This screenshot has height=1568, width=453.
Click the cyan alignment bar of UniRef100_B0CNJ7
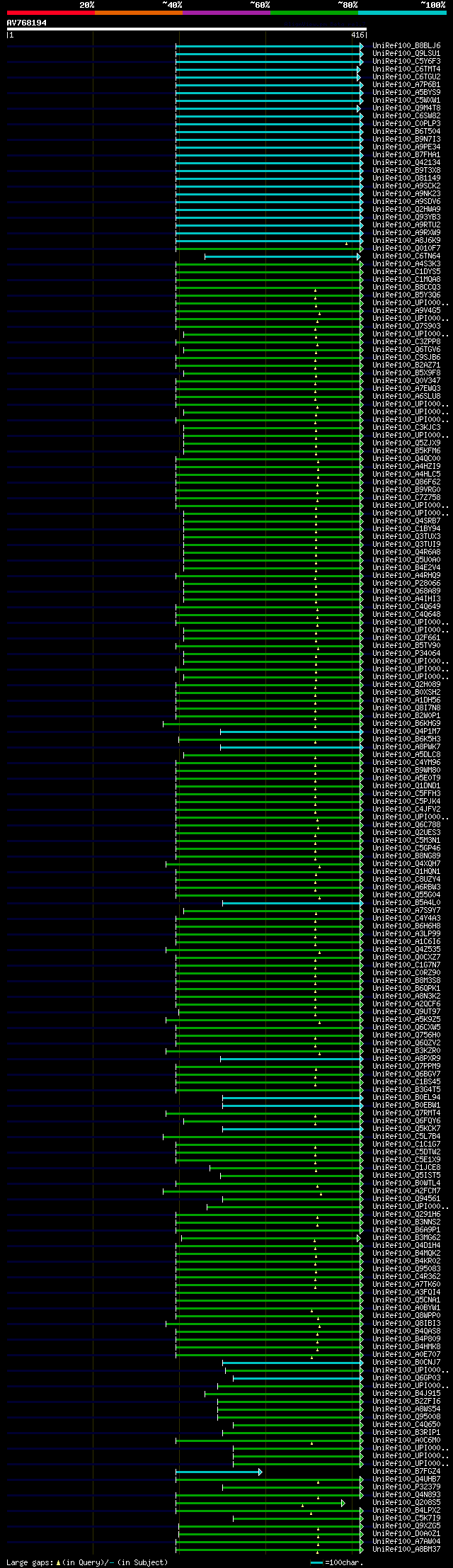tap(292, 1362)
